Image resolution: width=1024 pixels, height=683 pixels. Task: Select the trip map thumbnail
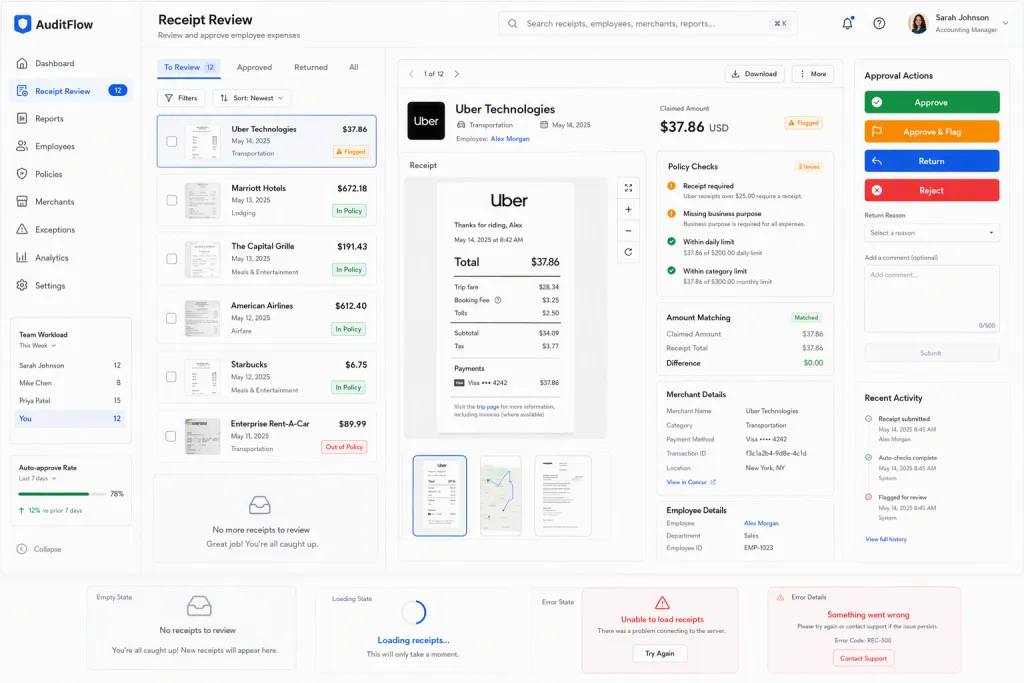click(501, 496)
